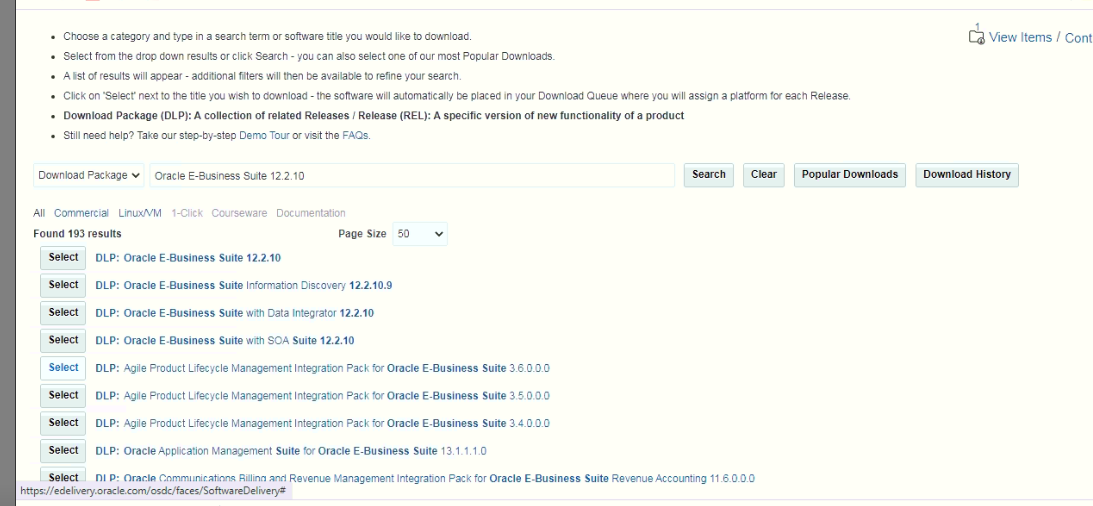Open Agile Integration Pack 3.6.0.0.0 link
Image resolution: width=1093 pixels, height=506 pixels.
coord(322,368)
